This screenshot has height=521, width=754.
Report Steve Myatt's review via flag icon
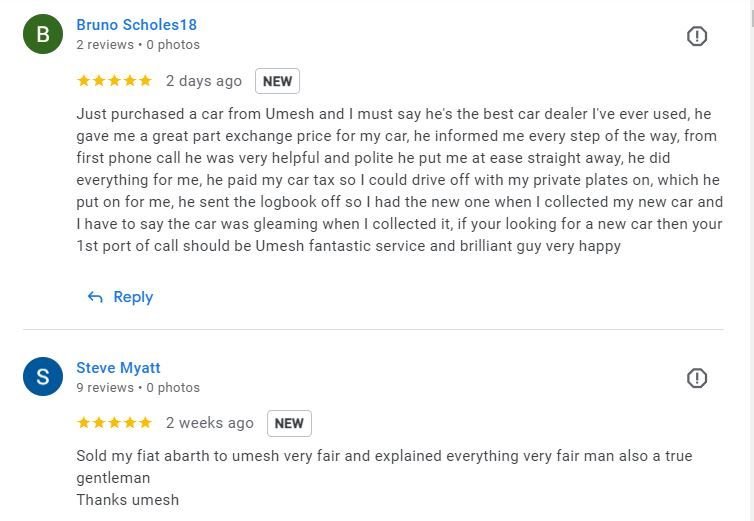point(697,378)
